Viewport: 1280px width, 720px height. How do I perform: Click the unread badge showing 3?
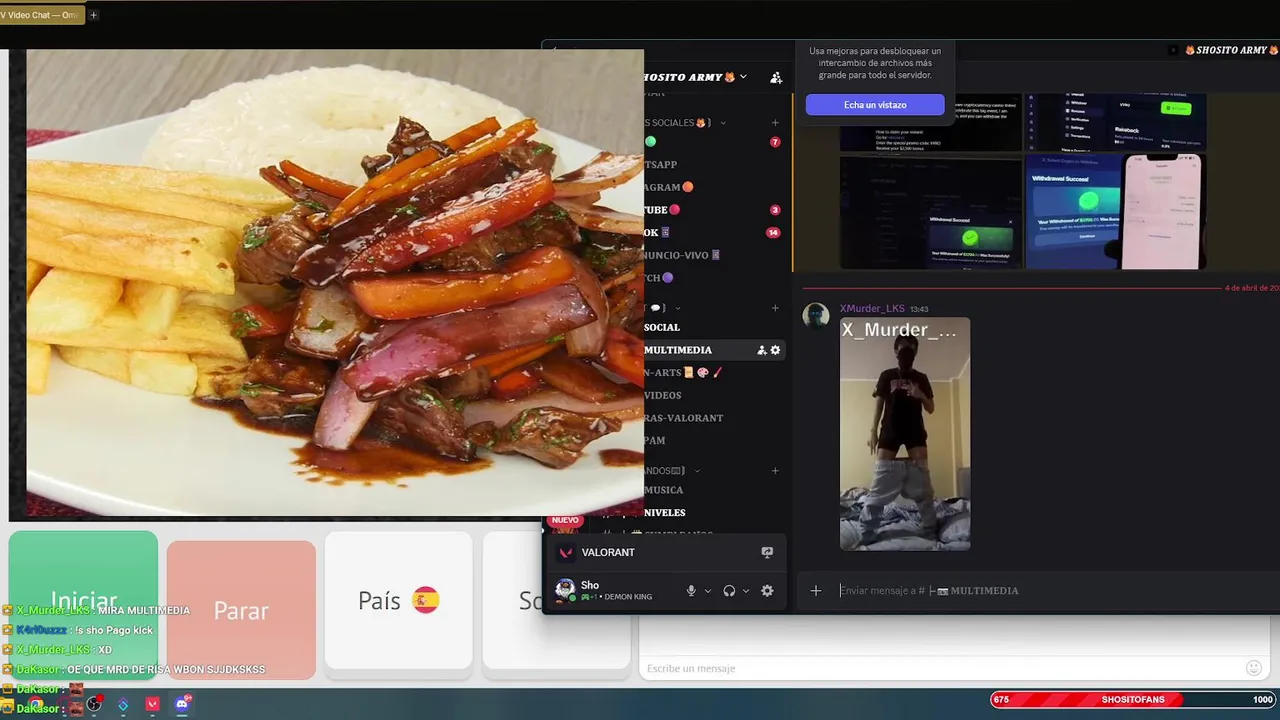coord(775,210)
